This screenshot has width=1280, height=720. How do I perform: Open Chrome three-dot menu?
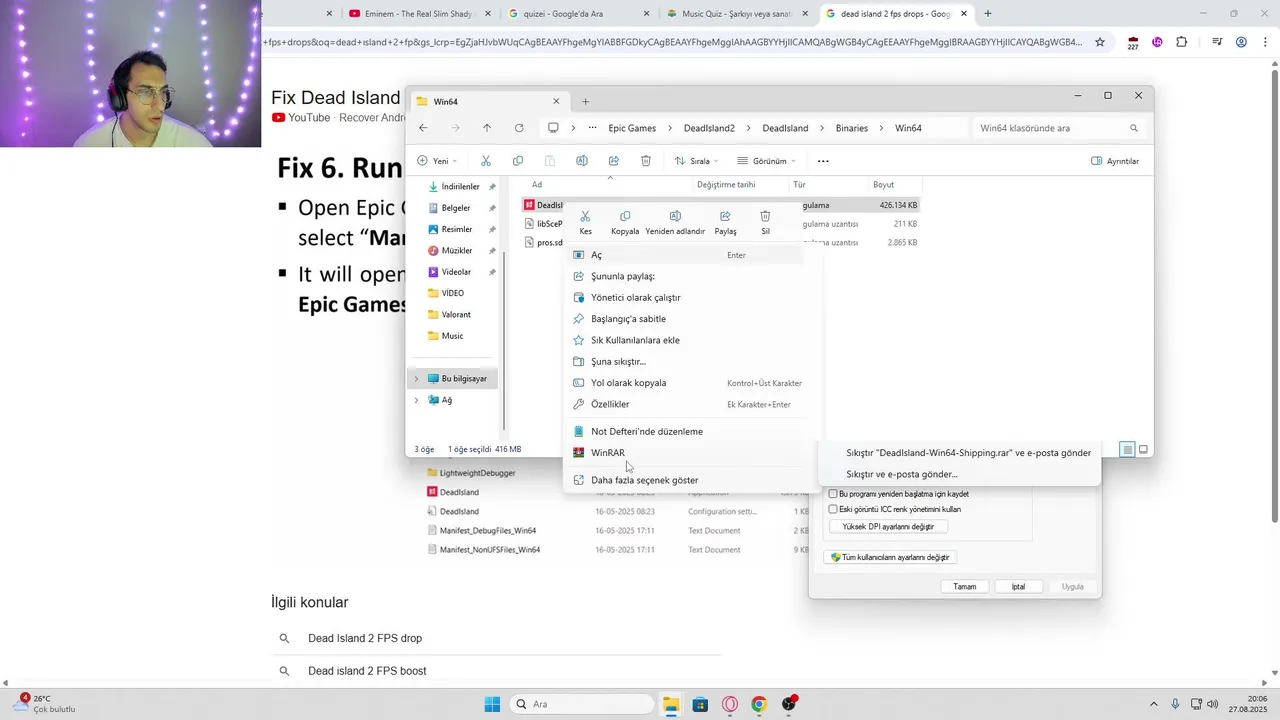(x=1263, y=42)
